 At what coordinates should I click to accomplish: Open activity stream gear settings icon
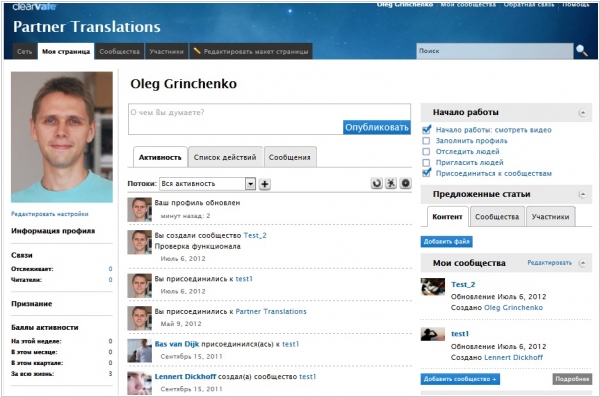405,183
